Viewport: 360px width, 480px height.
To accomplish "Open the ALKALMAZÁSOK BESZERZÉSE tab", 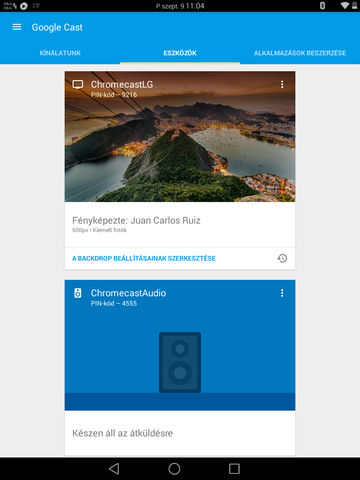I will pos(300,53).
